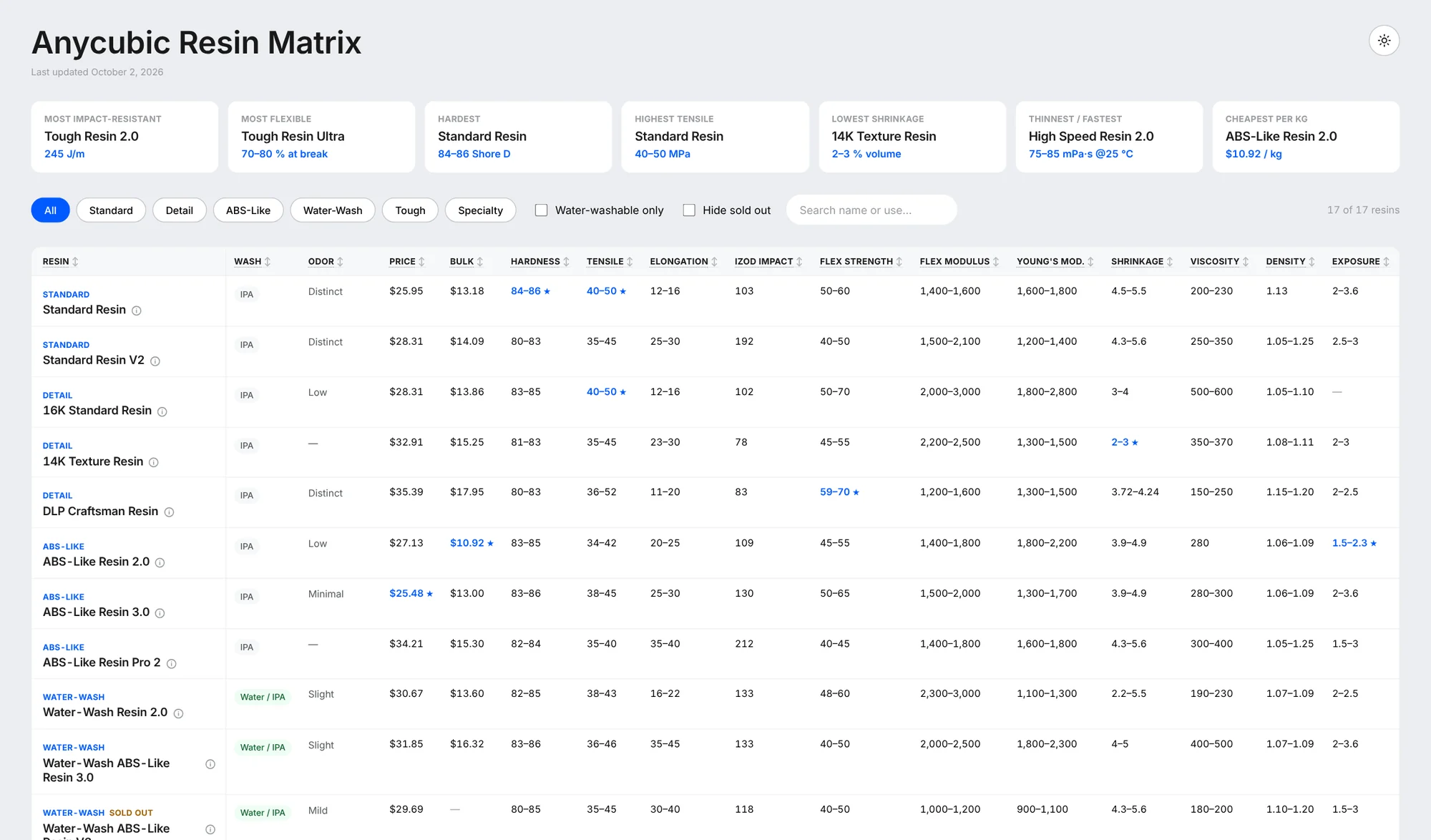The height and width of the screenshot is (840, 1431).
Task: Toggle the light/dark theme sun icon
Action: (1384, 41)
